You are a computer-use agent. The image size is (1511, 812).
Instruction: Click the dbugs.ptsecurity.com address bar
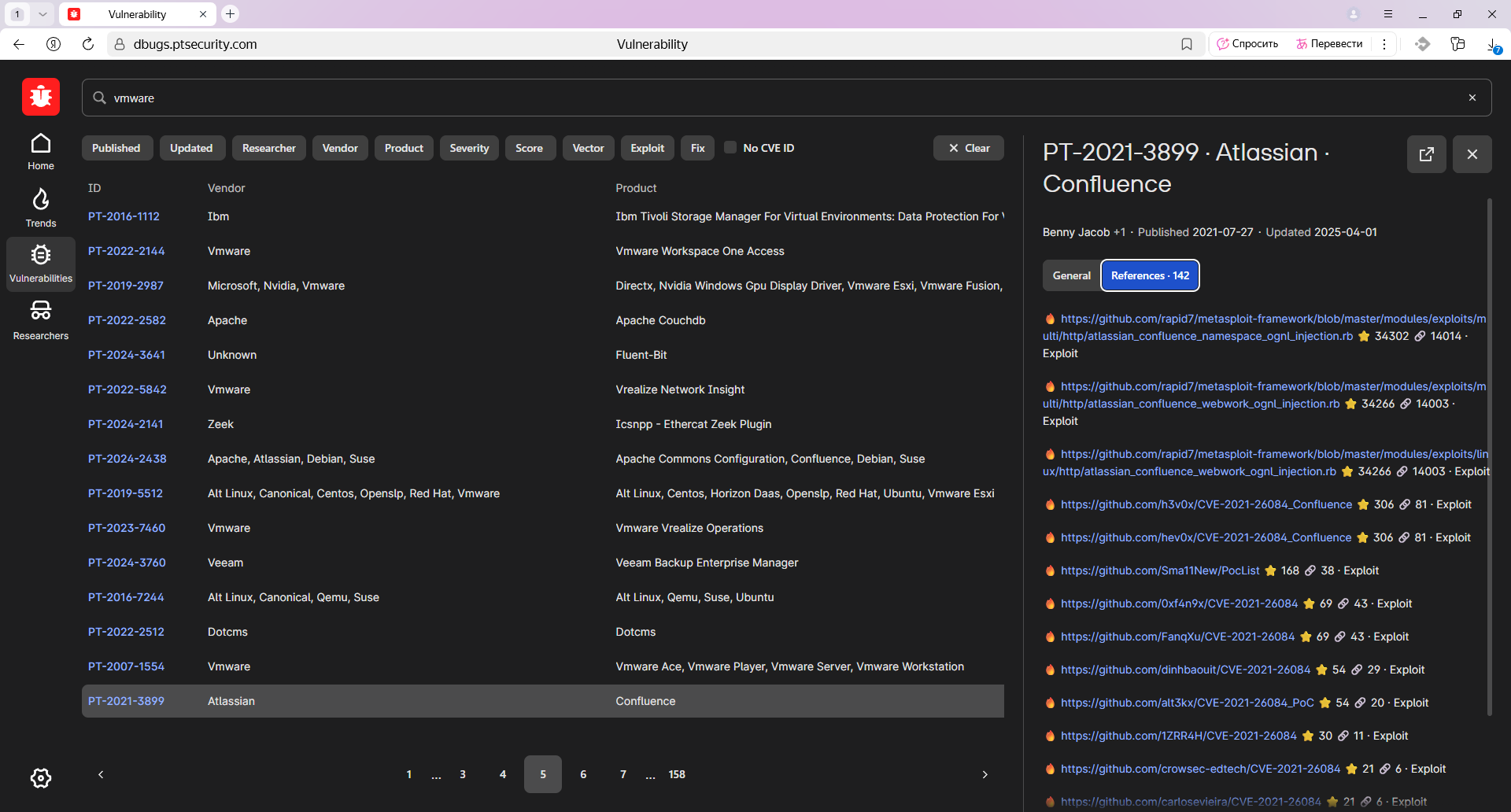click(195, 44)
